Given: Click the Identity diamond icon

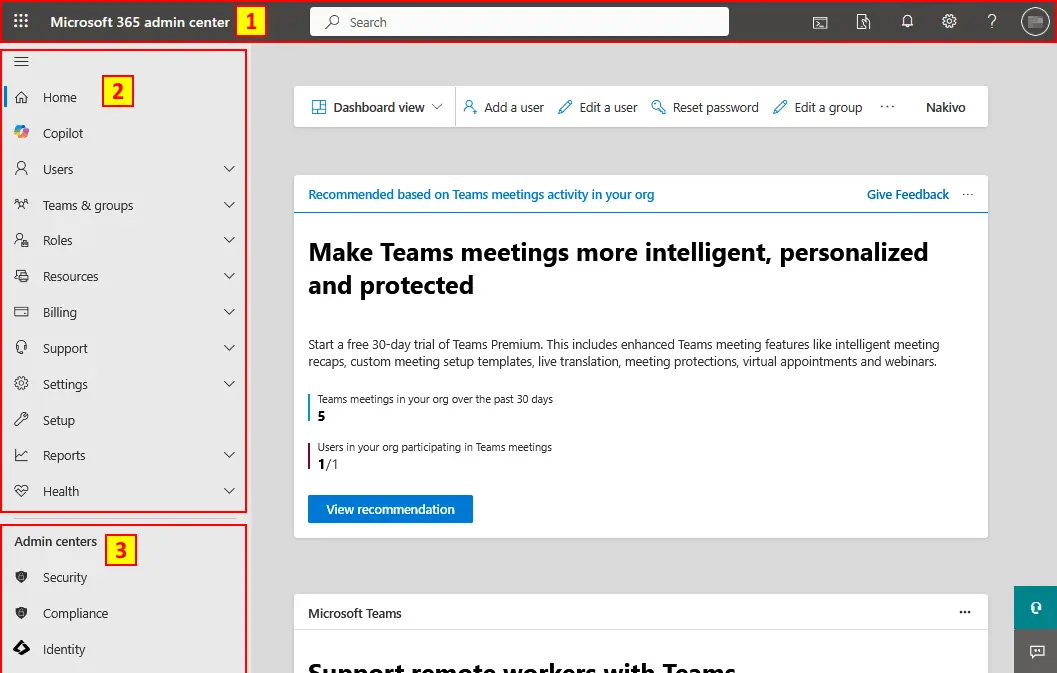Looking at the screenshot, I should 22,648.
